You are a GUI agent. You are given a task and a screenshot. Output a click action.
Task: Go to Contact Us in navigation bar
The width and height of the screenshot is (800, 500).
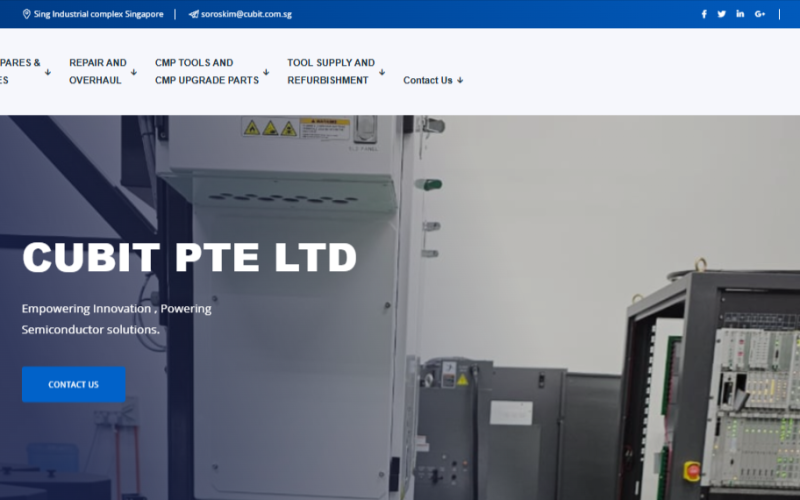coord(427,80)
